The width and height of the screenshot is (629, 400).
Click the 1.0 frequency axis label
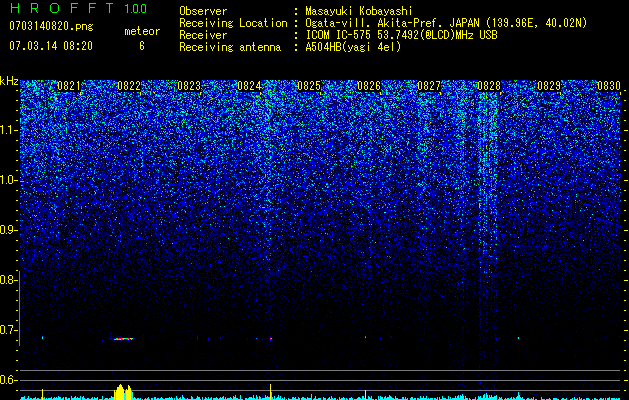(x=8, y=180)
